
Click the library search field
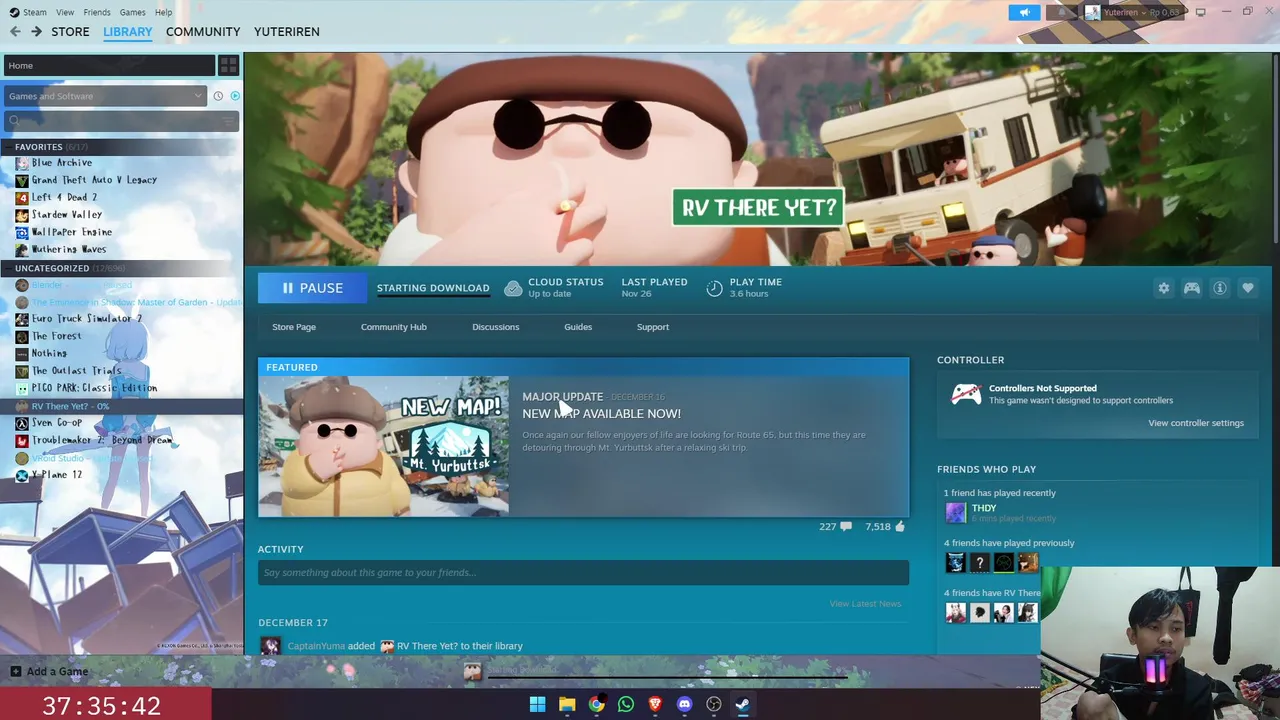click(x=120, y=121)
